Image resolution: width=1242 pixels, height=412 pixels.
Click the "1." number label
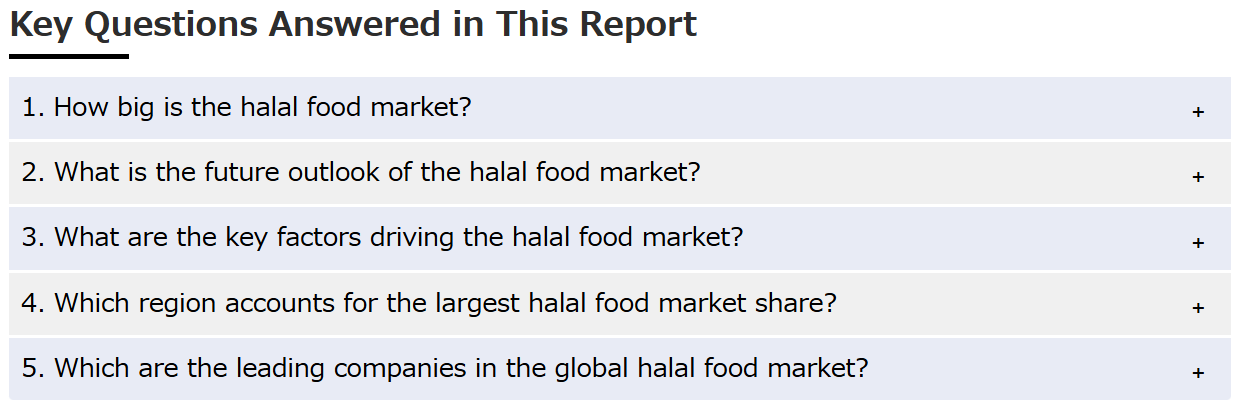(34, 107)
